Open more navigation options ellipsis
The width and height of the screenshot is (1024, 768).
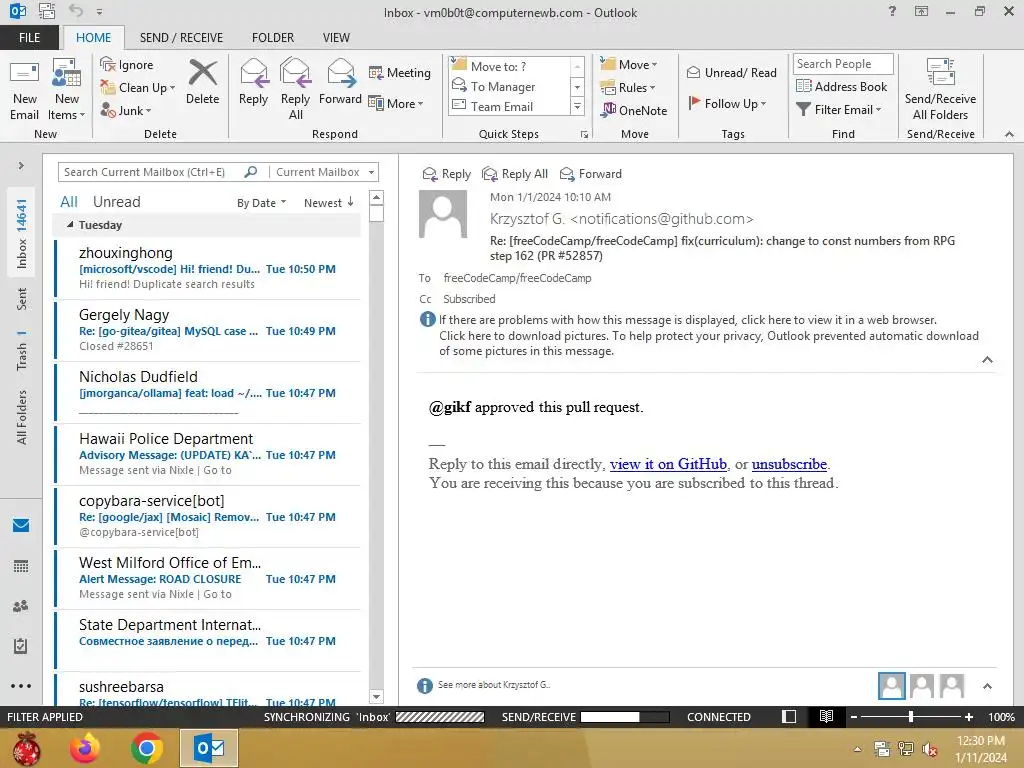point(21,686)
